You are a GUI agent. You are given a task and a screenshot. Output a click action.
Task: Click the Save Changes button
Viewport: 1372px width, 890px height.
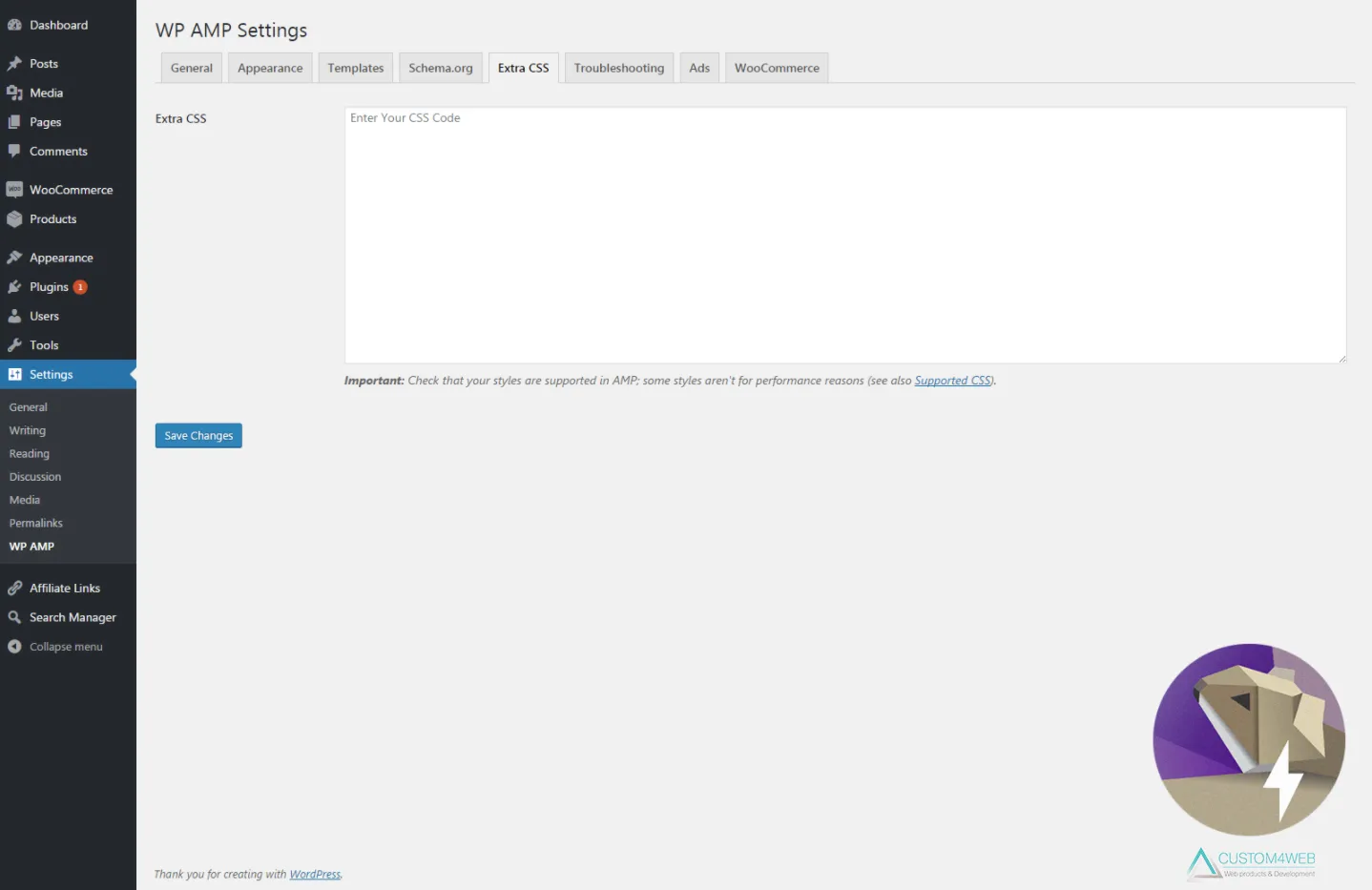(x=197, y=435)
